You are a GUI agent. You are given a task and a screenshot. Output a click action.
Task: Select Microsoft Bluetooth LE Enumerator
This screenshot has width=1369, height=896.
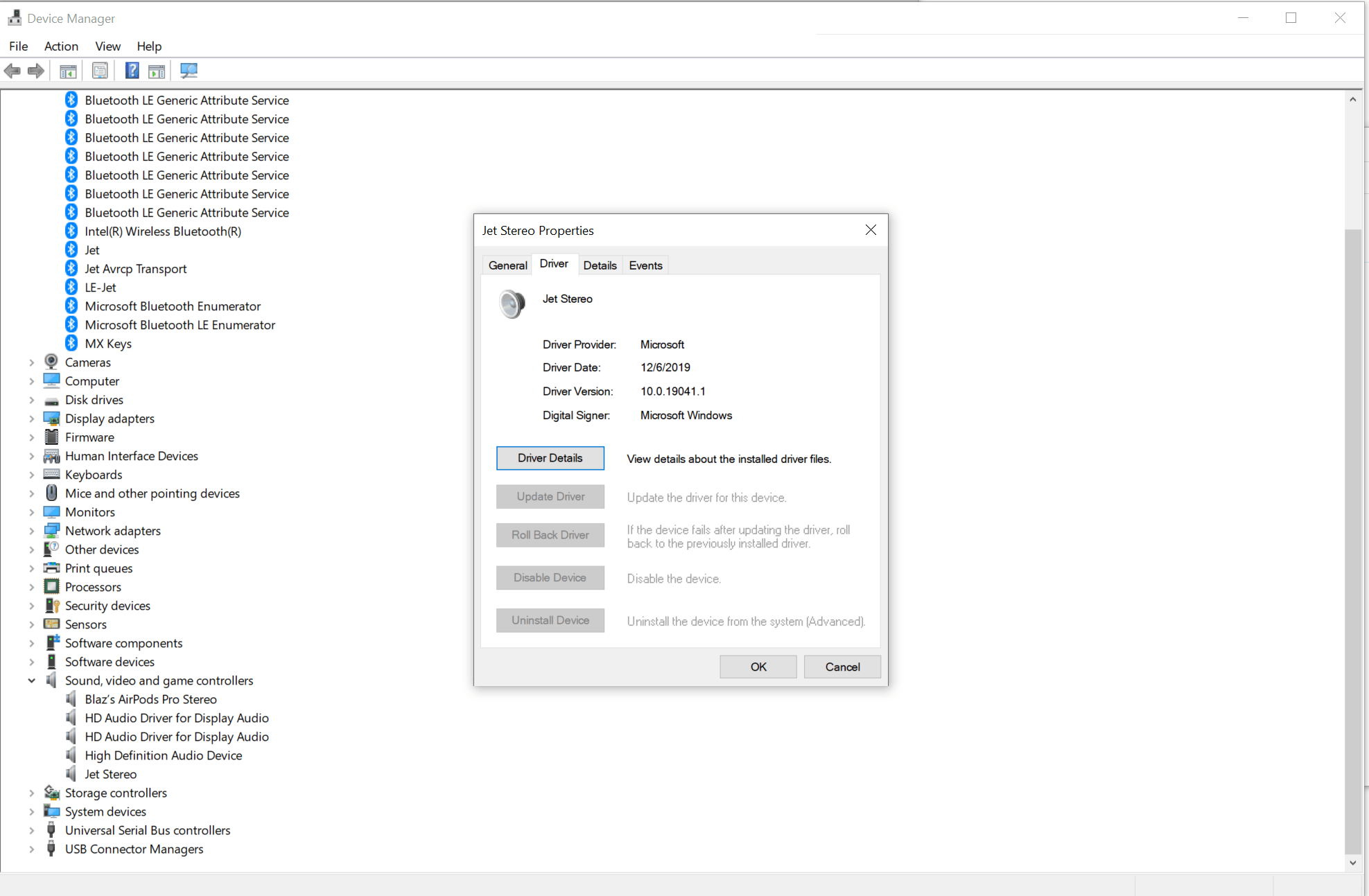coord(180,325)
